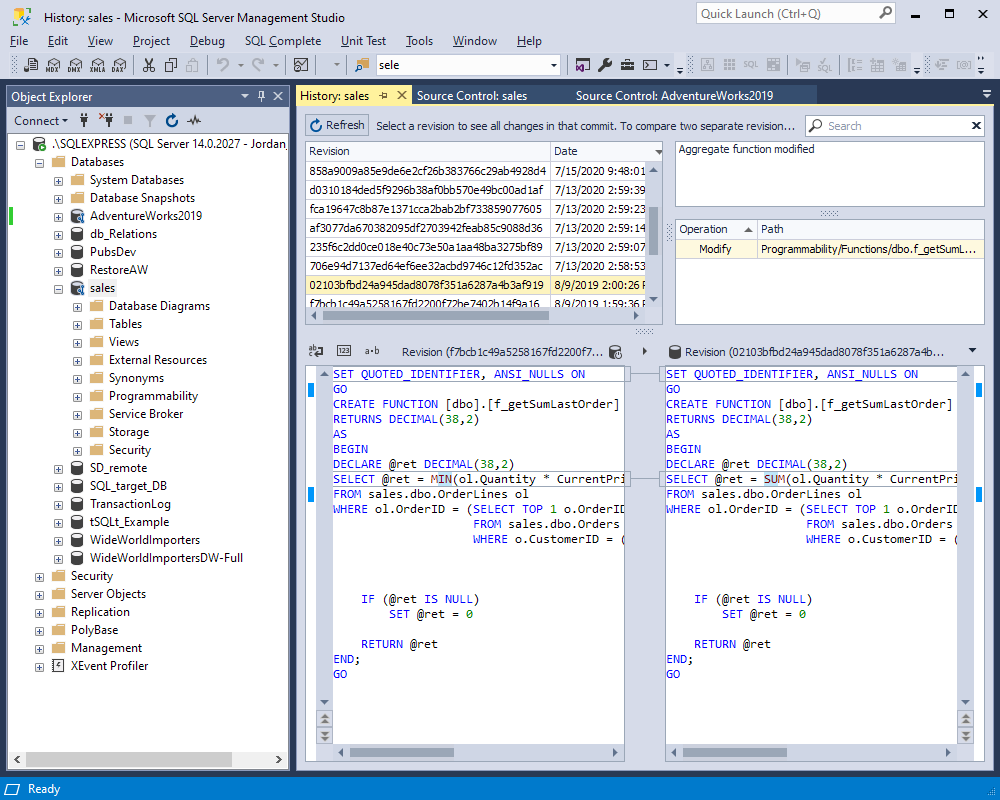Toggle the whitespace-ignore 'ab' compare option

click(x=316, y=351)
